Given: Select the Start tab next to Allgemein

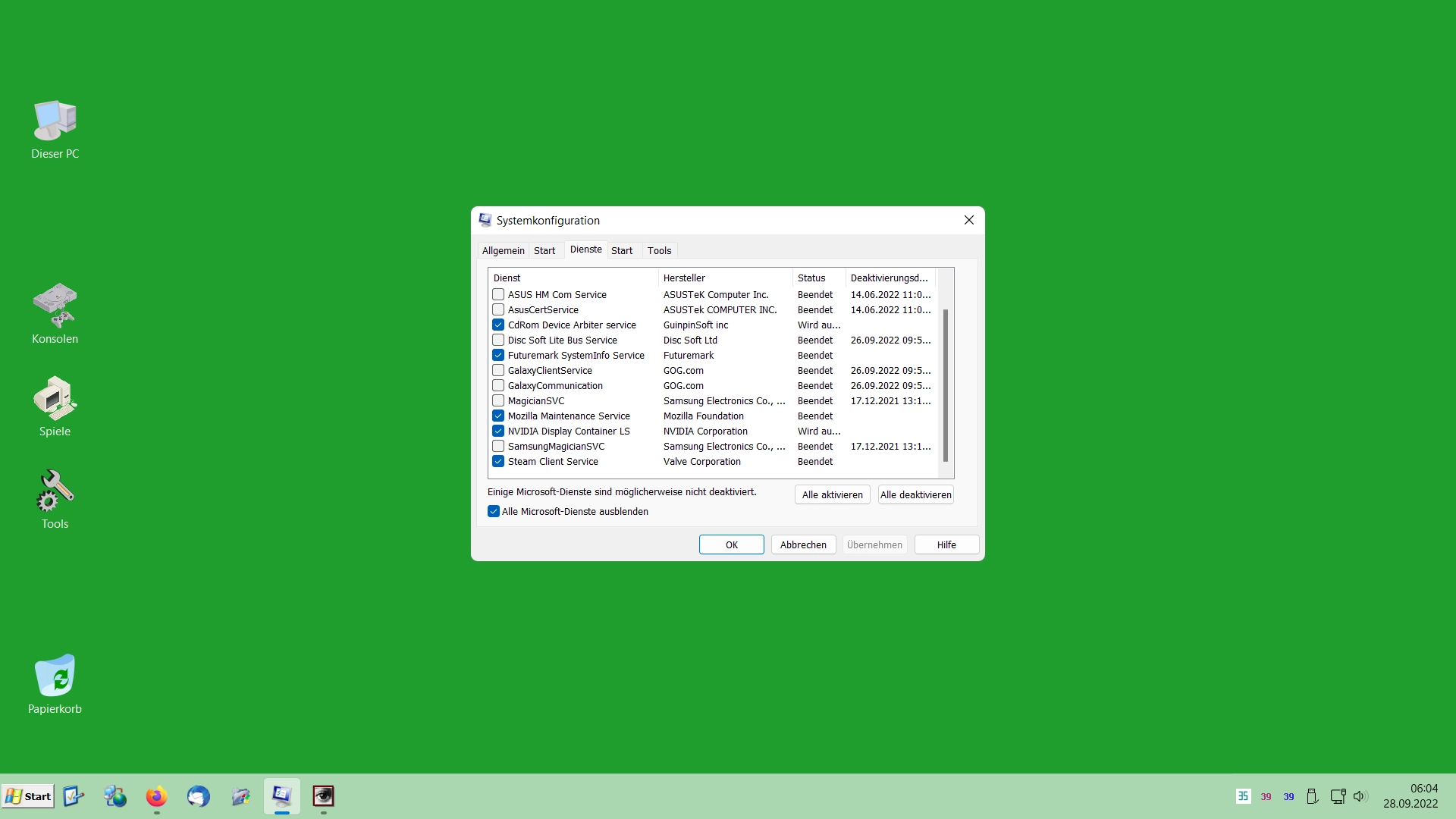Looking at the screenshot, I should [x=544, y=251].
